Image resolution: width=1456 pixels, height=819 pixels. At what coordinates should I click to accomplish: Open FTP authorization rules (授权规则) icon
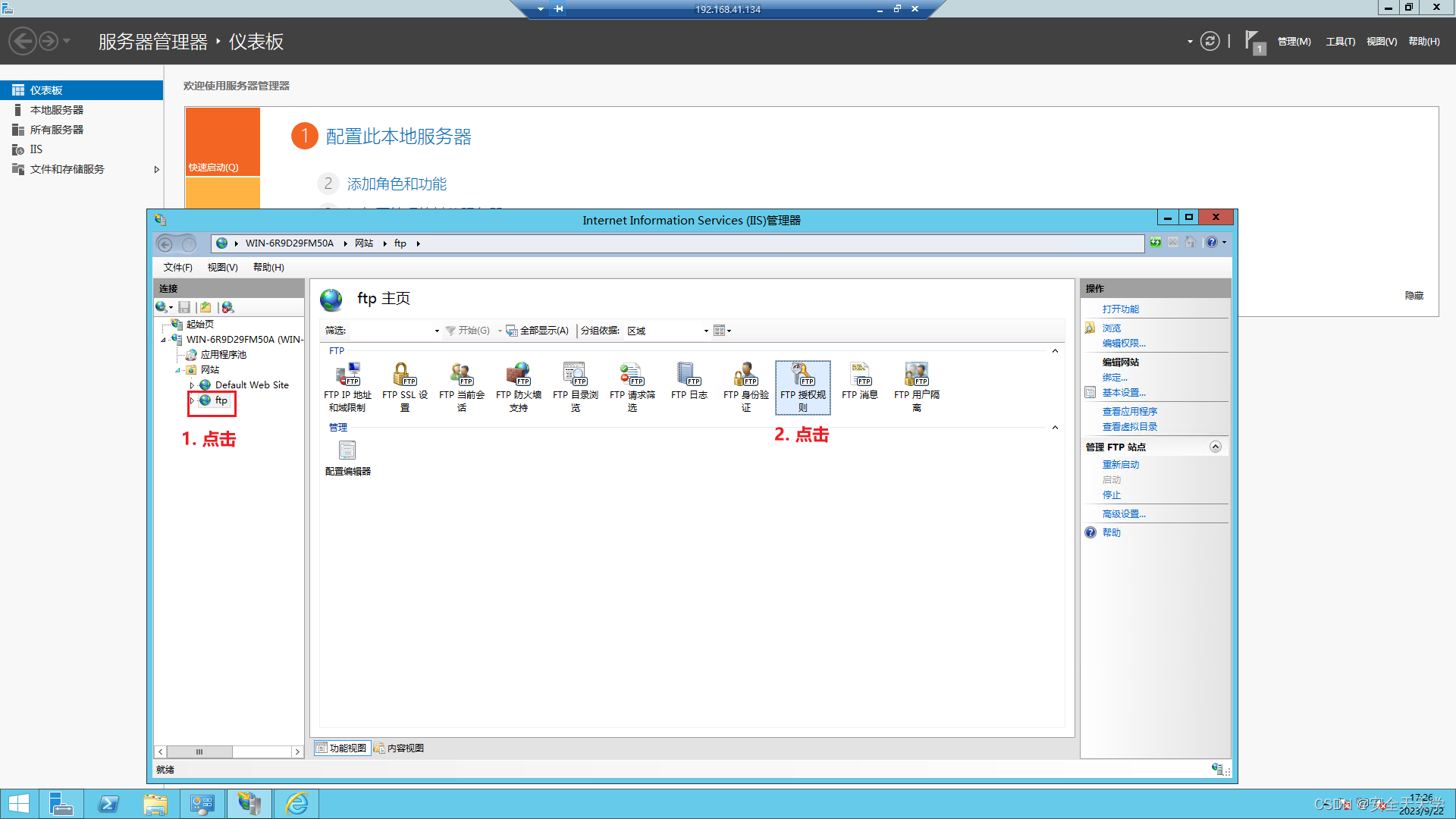point(803,388)
